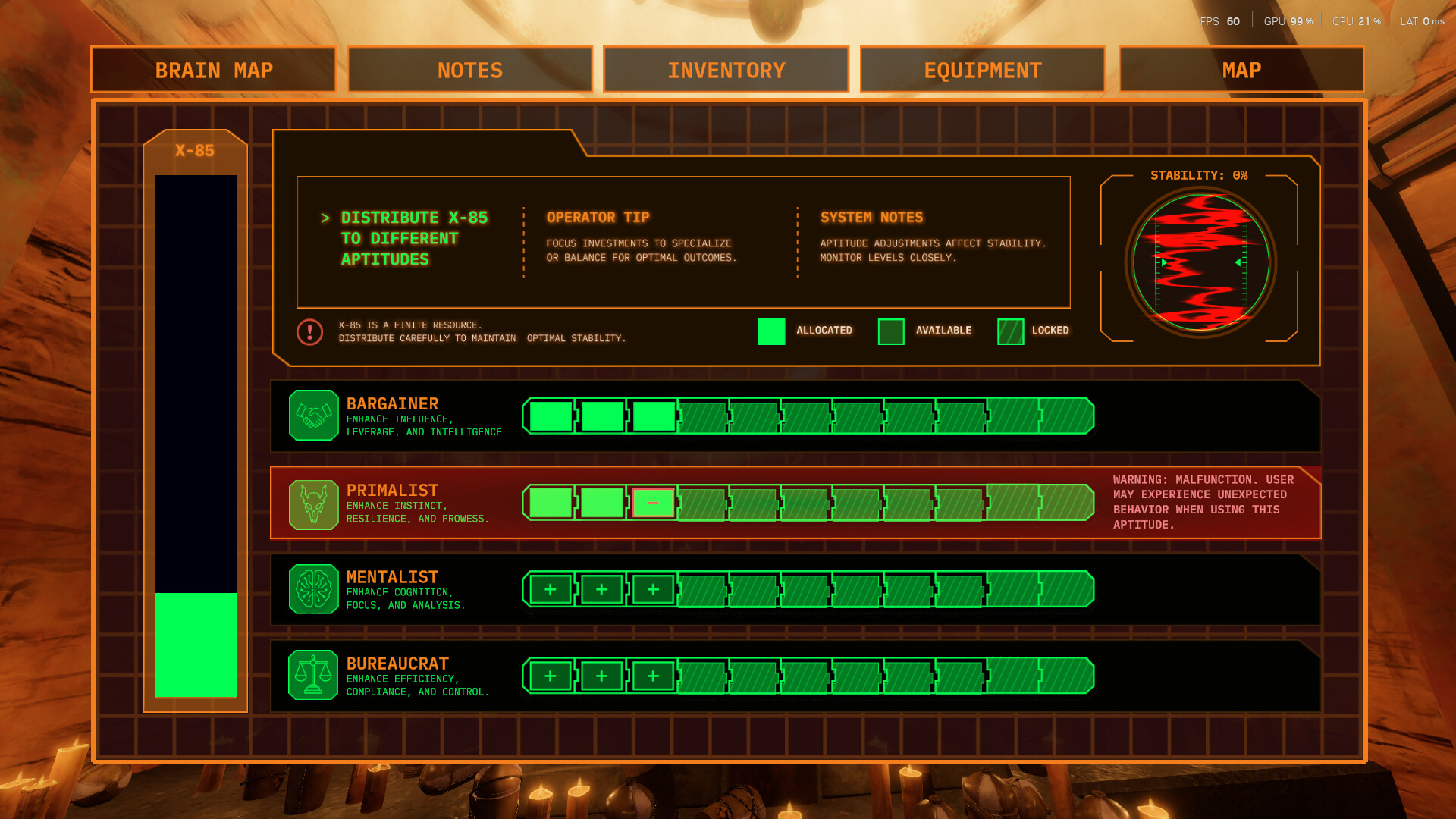The image size is (1456, 819).
Task: Add second Bureaucrat plus slot
Action: click(601, 676)
